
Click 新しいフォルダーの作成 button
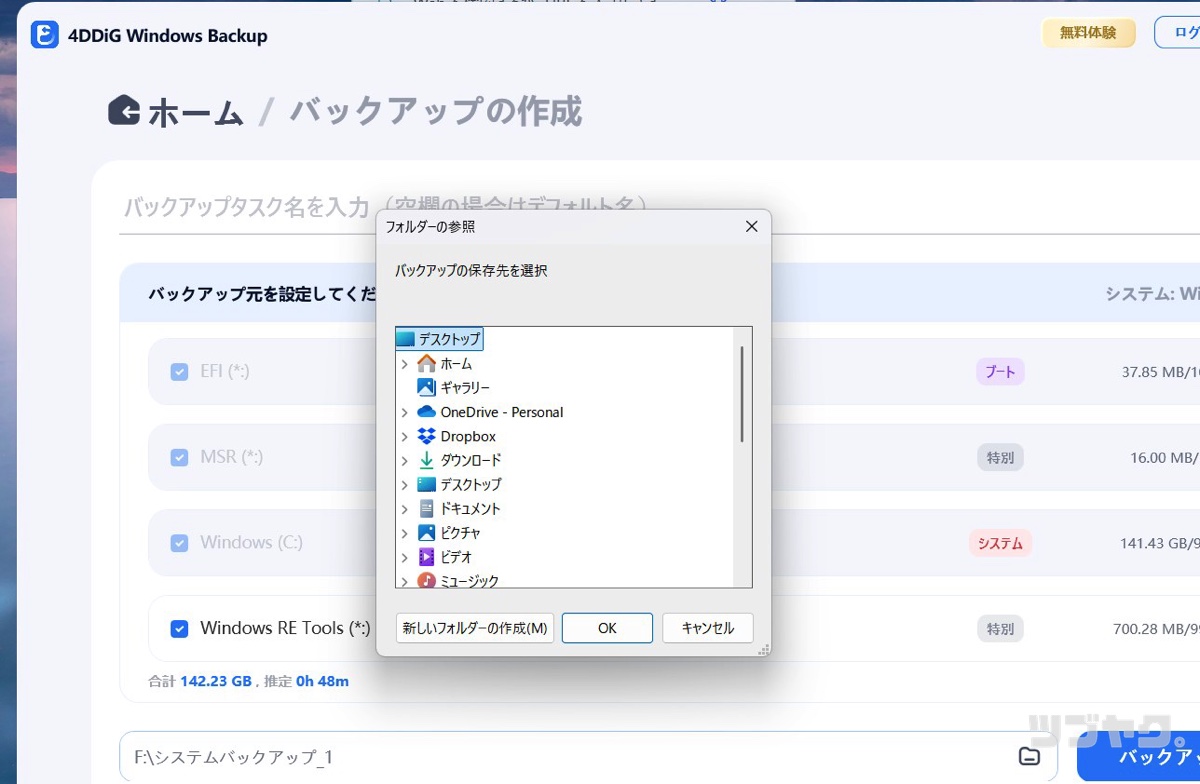(x=475, y=628)
